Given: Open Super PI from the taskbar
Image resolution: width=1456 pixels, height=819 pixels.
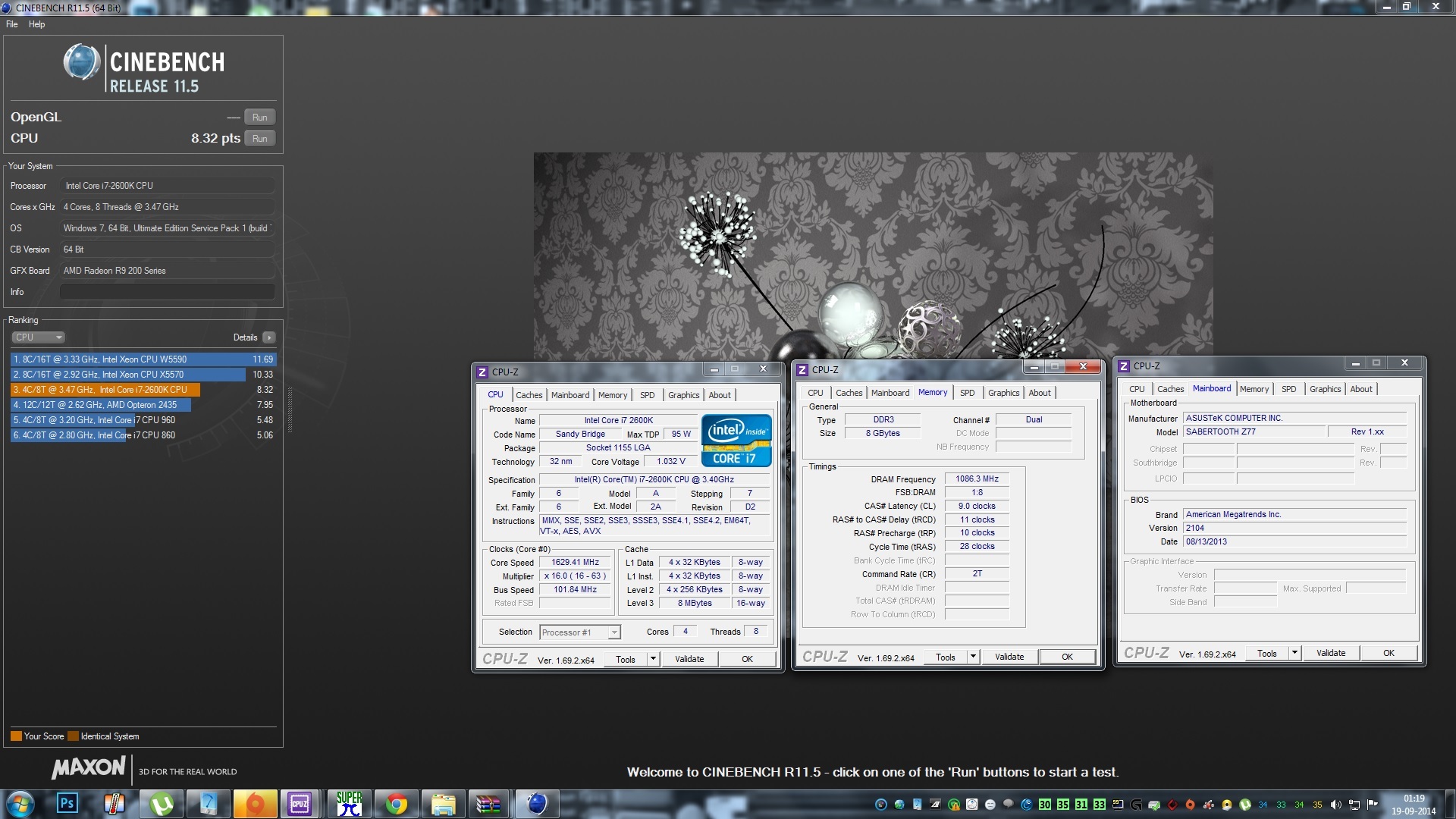Looking at the screenshot, I should click(x=349, y=803).
